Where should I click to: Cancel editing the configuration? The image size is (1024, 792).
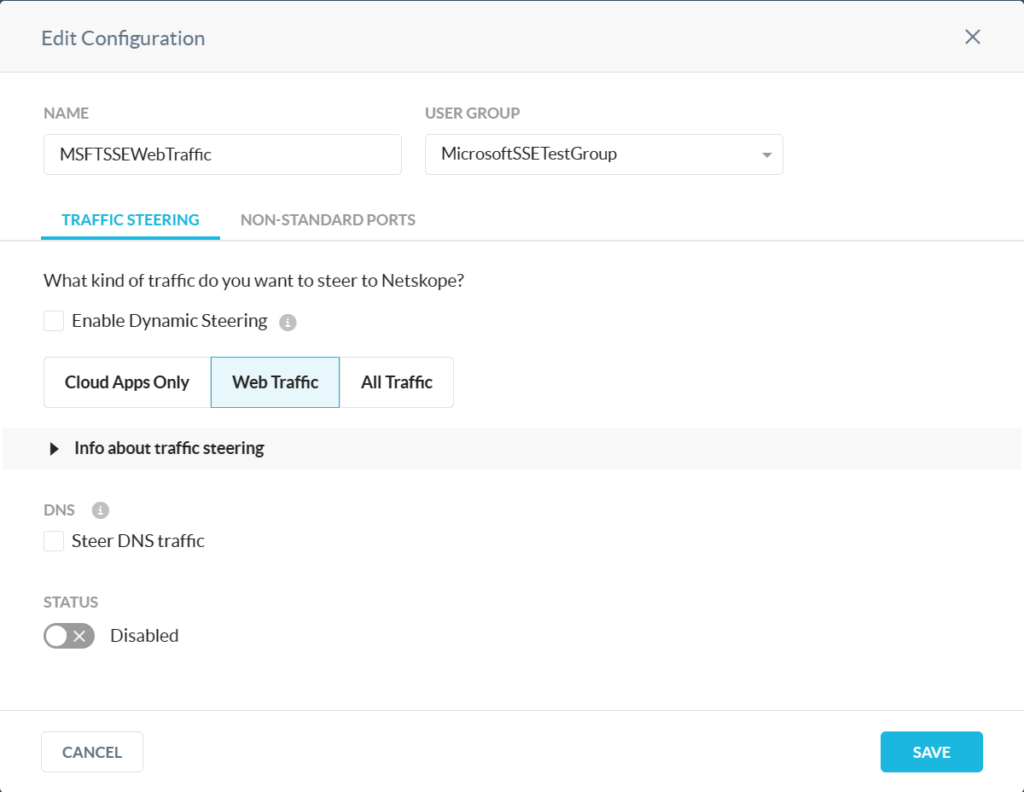pos(91,751)
